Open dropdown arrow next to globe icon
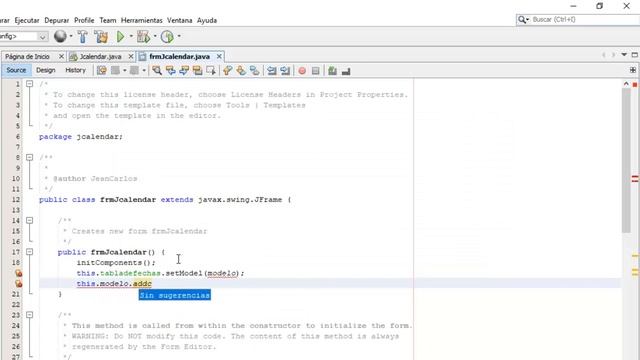640x360 pixels. (71, 36)
